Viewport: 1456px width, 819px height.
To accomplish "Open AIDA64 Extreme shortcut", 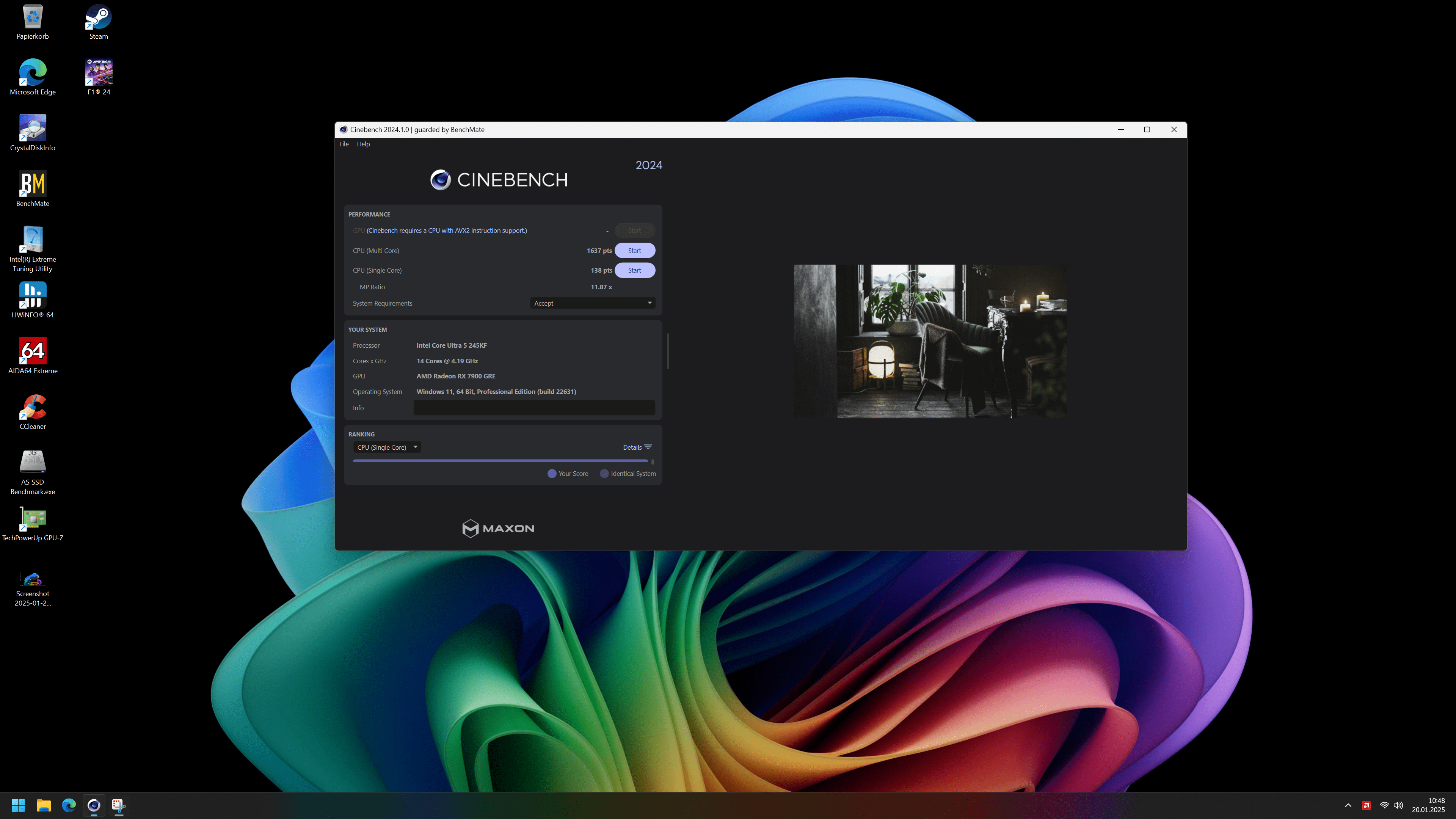I will (x=33, y=356).
